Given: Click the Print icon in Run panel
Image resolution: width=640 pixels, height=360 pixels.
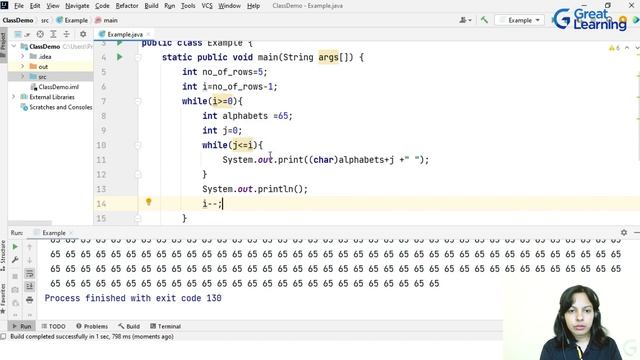Looking at the screenshot, I should (29, 300).
